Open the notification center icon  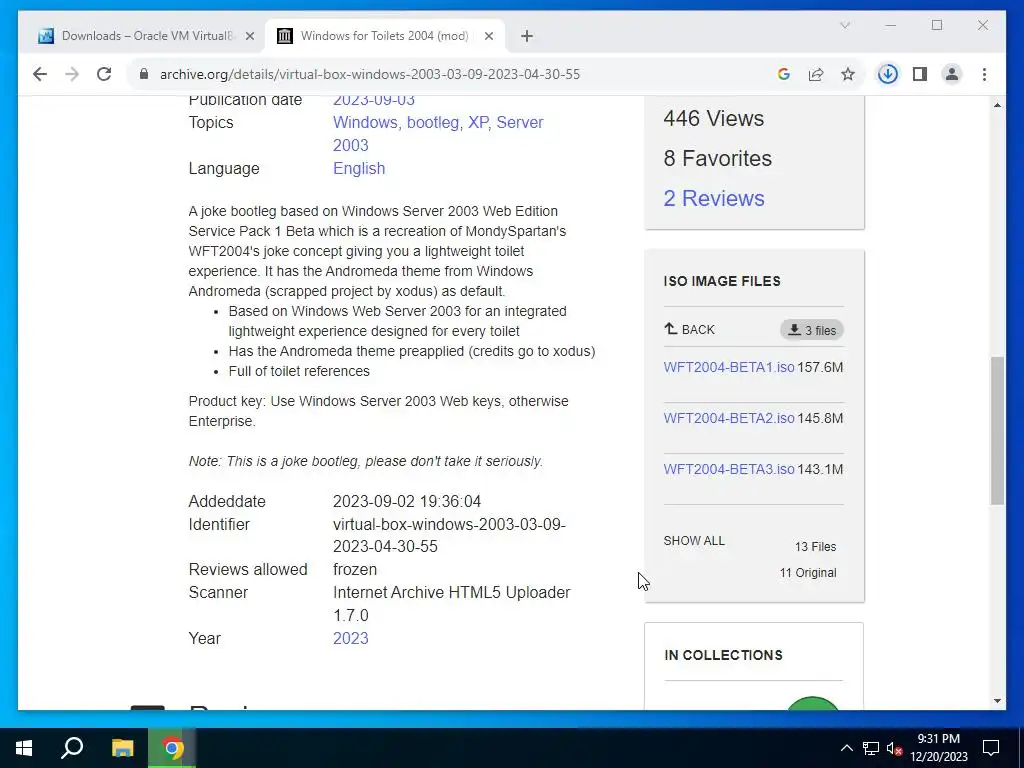991,748
